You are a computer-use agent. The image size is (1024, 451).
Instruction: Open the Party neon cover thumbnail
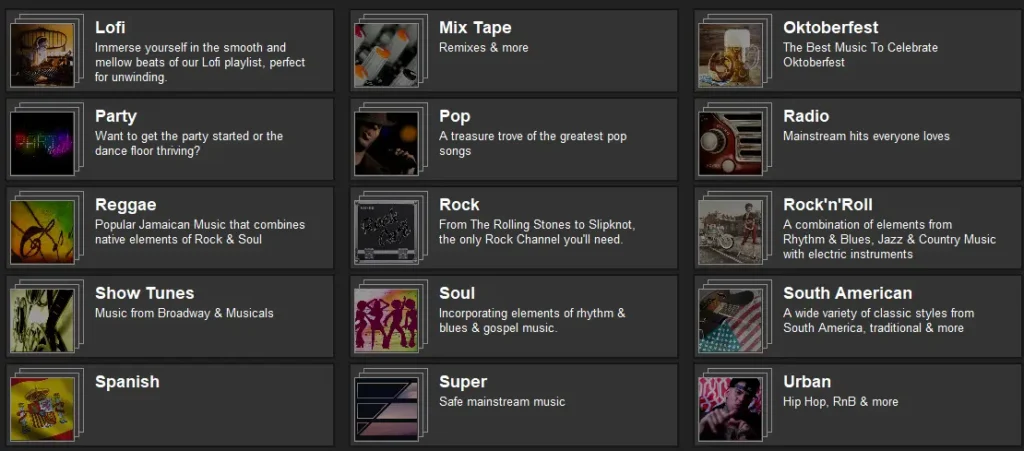point(42,143)
